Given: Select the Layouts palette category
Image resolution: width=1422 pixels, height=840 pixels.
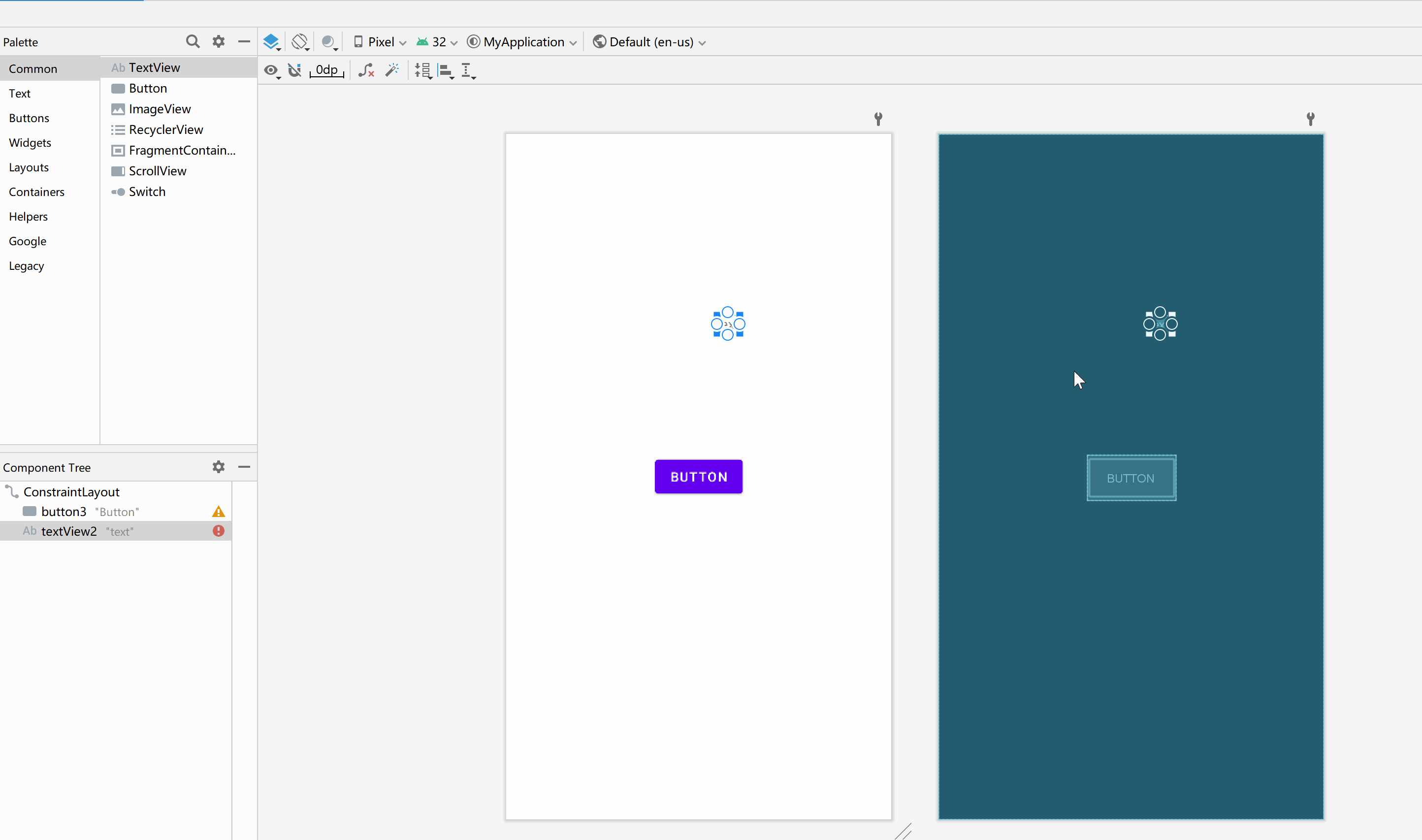Looking at the screenshot, I should click(x=27, y=166).
